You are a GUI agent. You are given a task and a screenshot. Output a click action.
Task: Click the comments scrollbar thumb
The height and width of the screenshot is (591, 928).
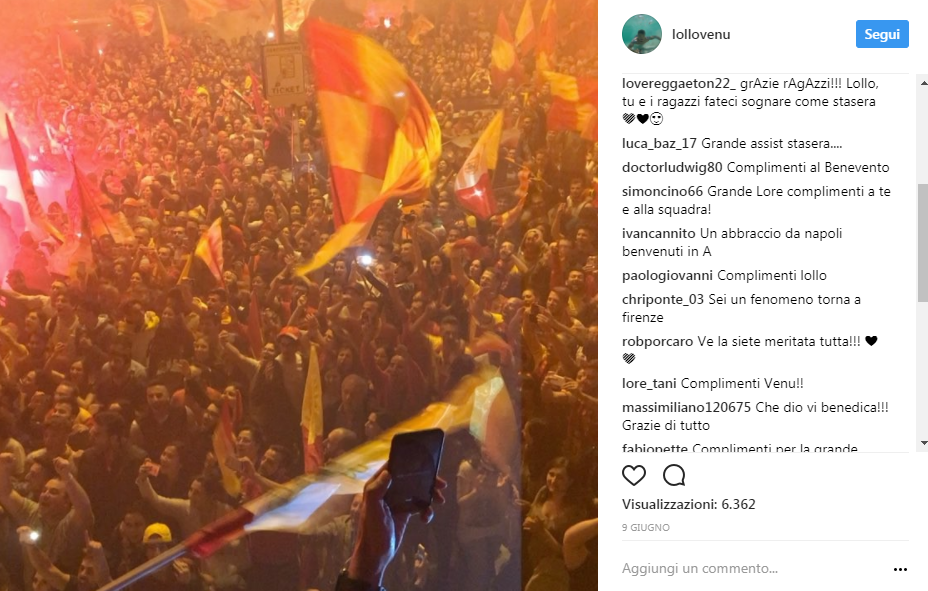pos(923,243)
